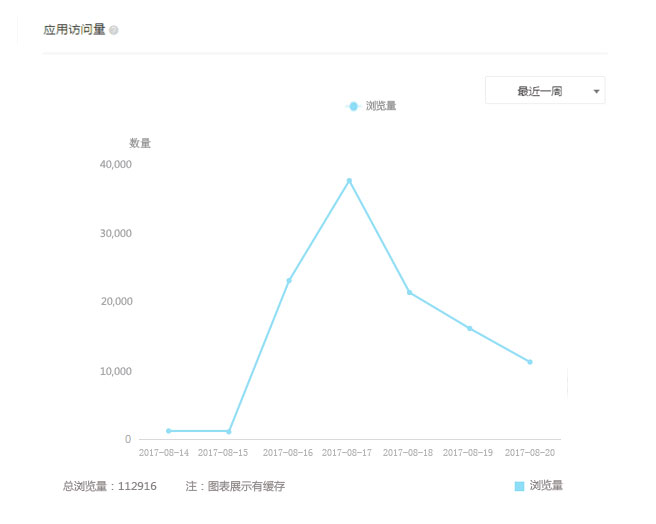The height and width of the screenshot is (524, 656).
Task: Click the chart data point for 2017-08-16
Action: 289,281
